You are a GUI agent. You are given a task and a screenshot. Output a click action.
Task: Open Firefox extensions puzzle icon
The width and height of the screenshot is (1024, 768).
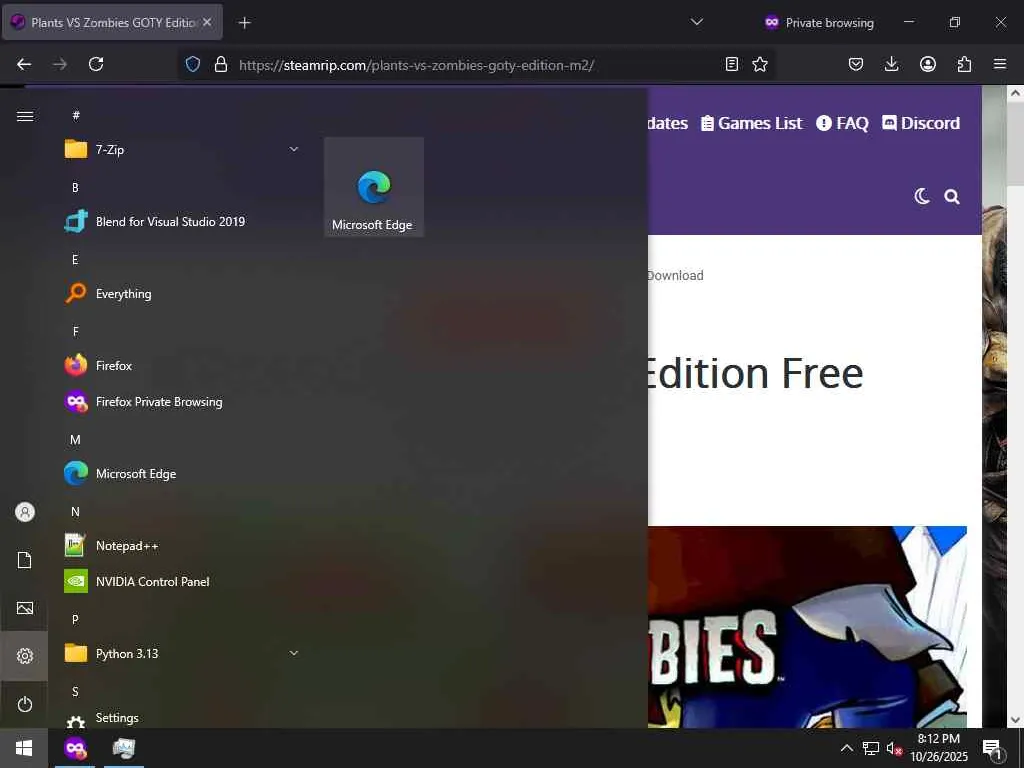(x=964, y=64)
